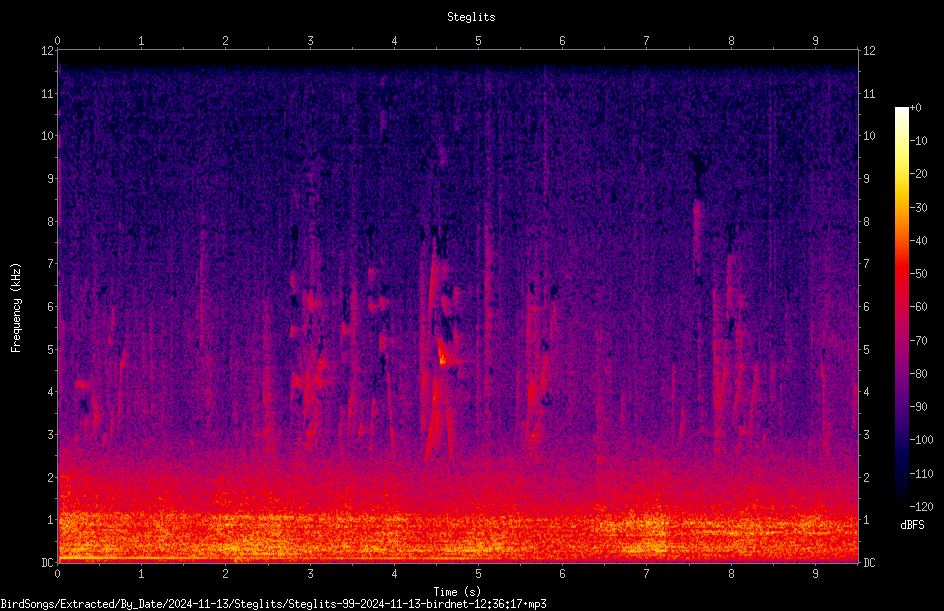
Task: Click the DC label on left axis
Action: click(x=48, y=562)
